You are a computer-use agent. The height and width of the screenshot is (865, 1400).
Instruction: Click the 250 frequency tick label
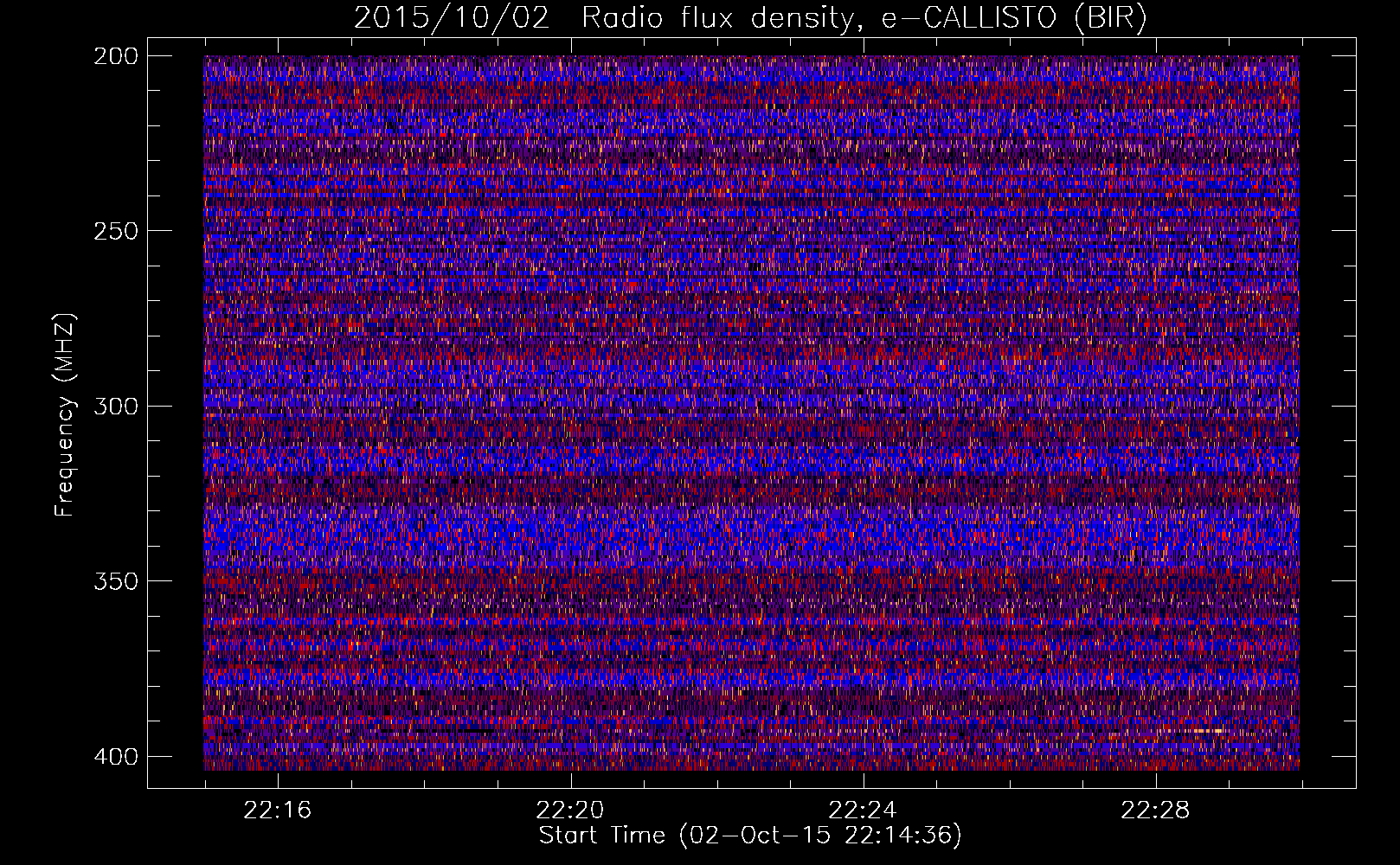pyautogui.click(x=116, y=231)
